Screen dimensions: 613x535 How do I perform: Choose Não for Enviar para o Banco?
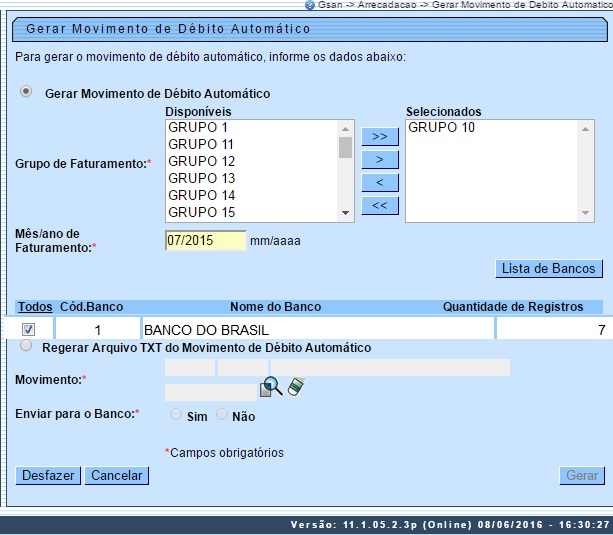[222, 415]
